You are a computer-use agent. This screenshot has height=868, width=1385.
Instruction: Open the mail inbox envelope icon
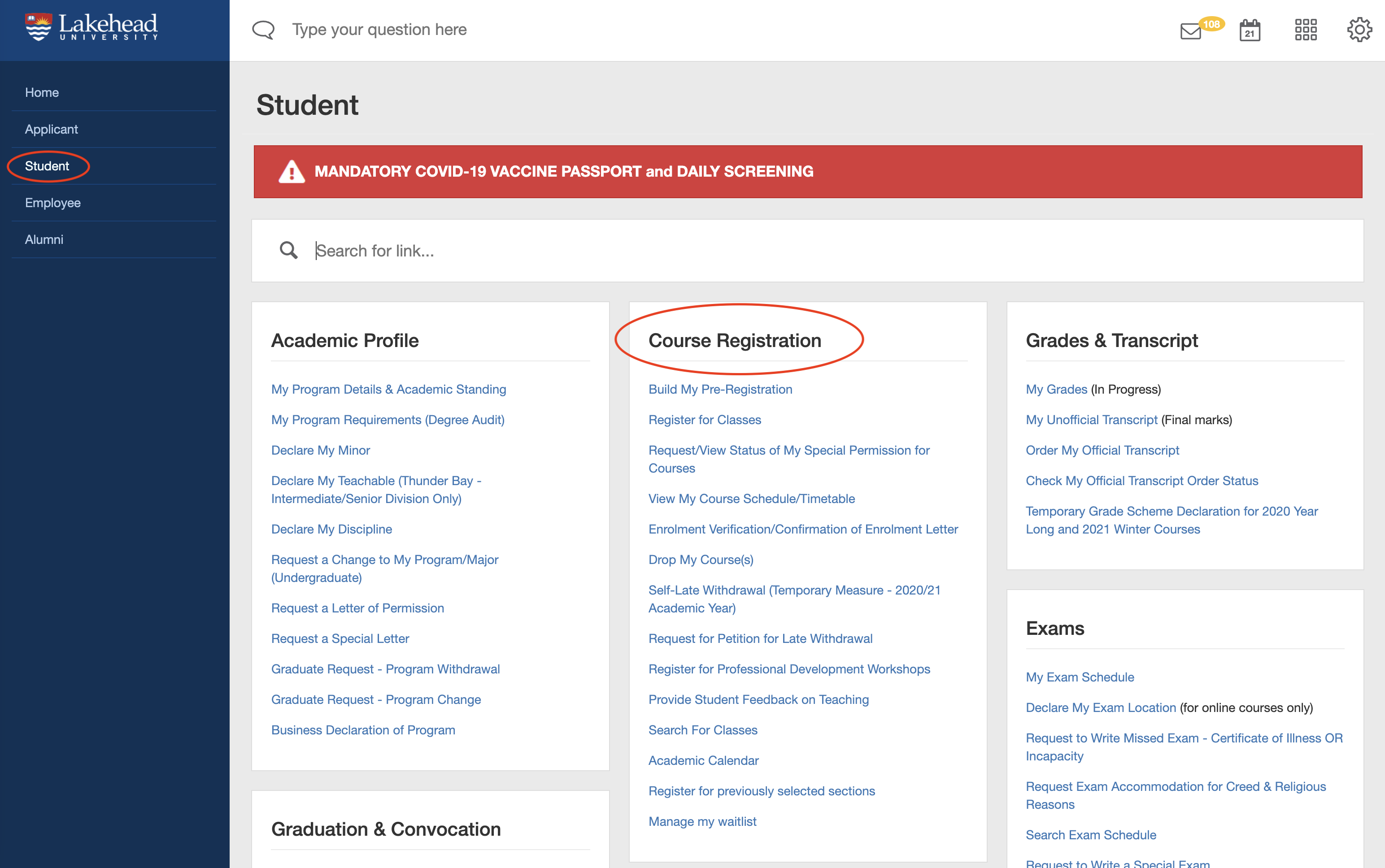click(1190, 31)
